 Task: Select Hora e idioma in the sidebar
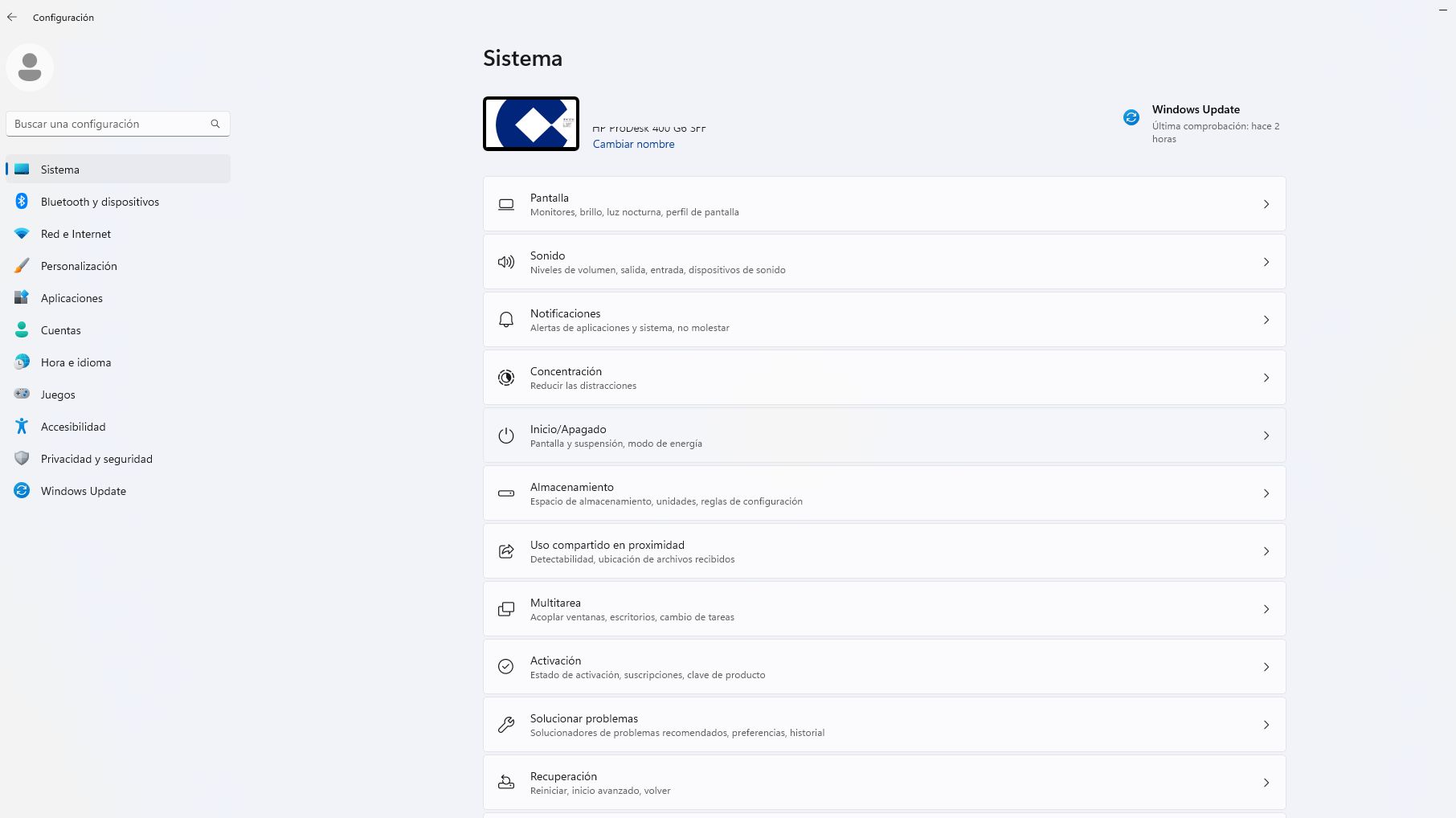(76, 362)
